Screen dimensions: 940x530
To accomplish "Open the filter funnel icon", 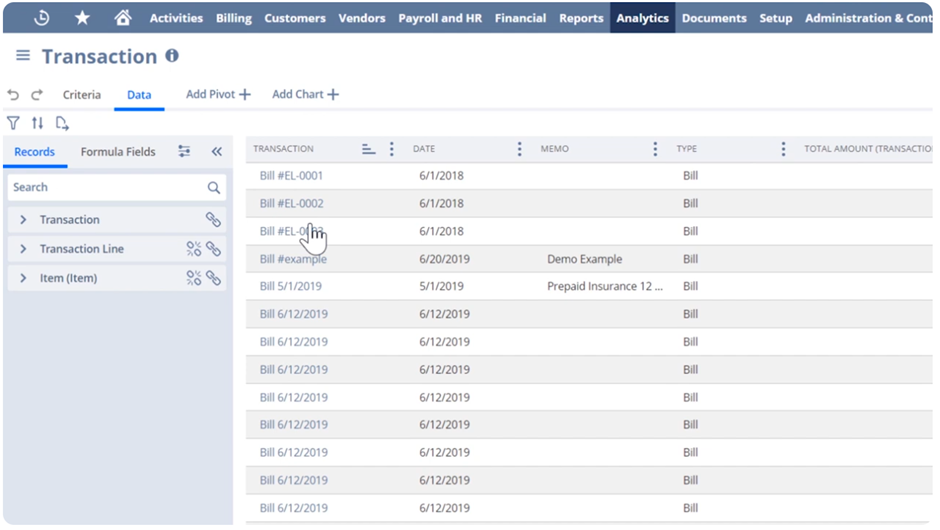I will click(x=13, y=124).
